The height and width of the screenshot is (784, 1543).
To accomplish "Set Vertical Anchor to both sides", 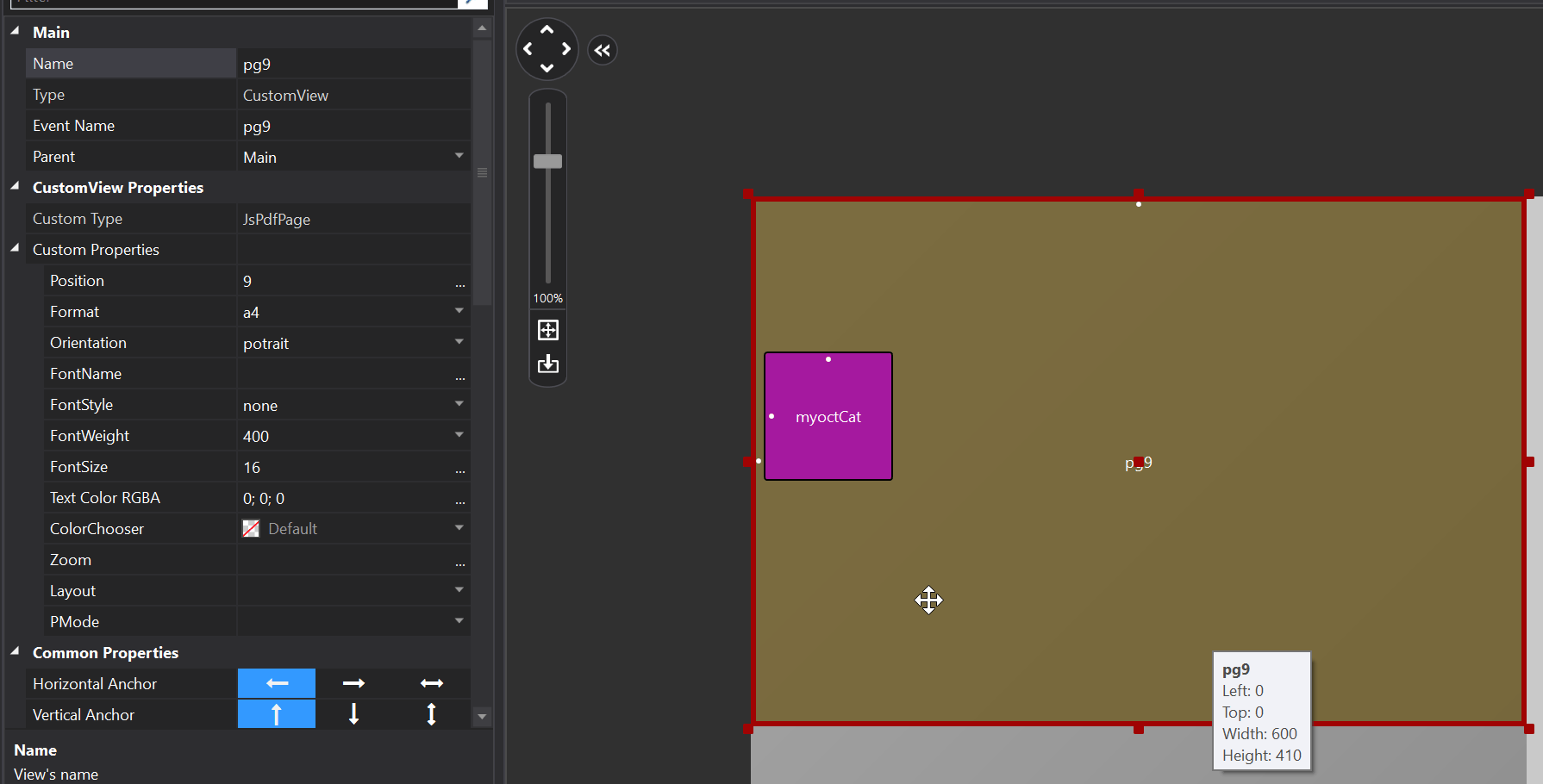I will pos(432,714).
